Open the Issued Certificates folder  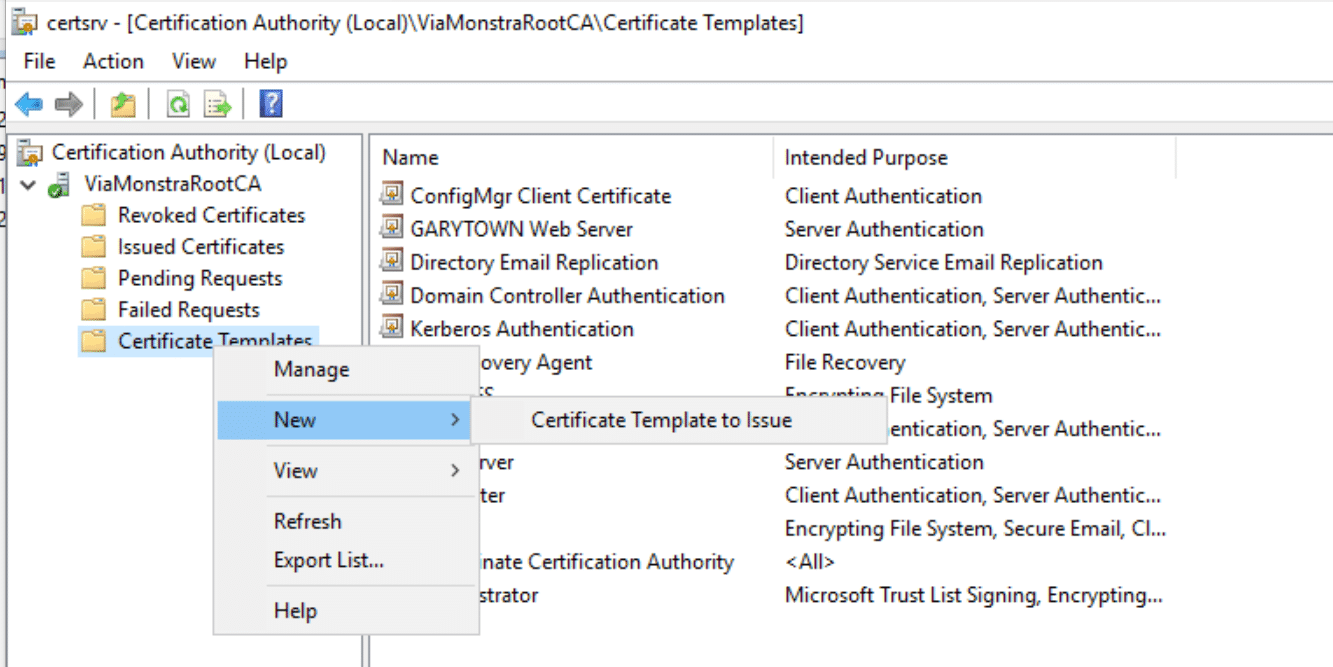pos(200,247)
